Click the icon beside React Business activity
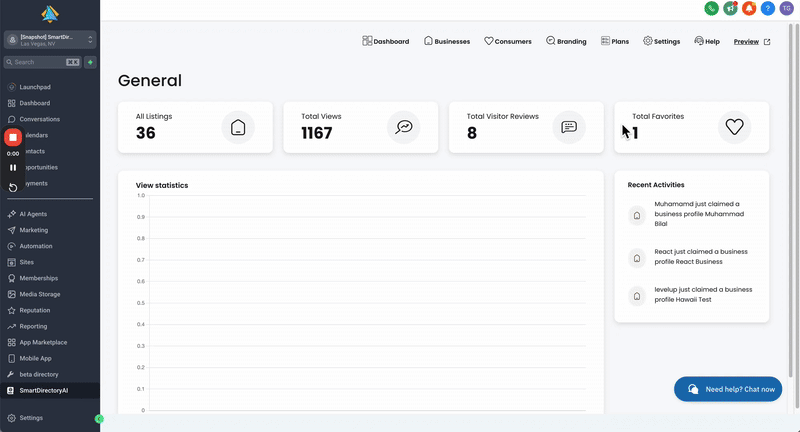The image size is (800, 432). coord(637,258)
